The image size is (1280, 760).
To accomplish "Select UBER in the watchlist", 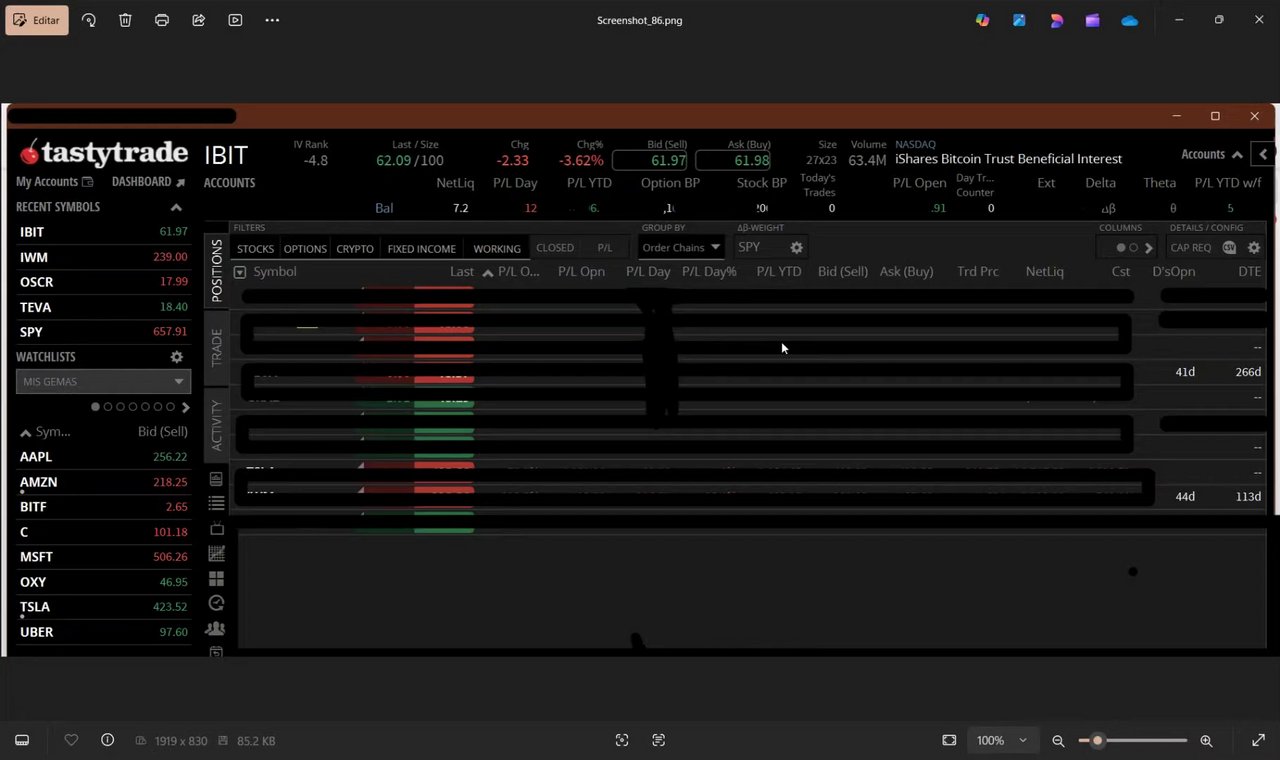I will [x=103, y=632].
